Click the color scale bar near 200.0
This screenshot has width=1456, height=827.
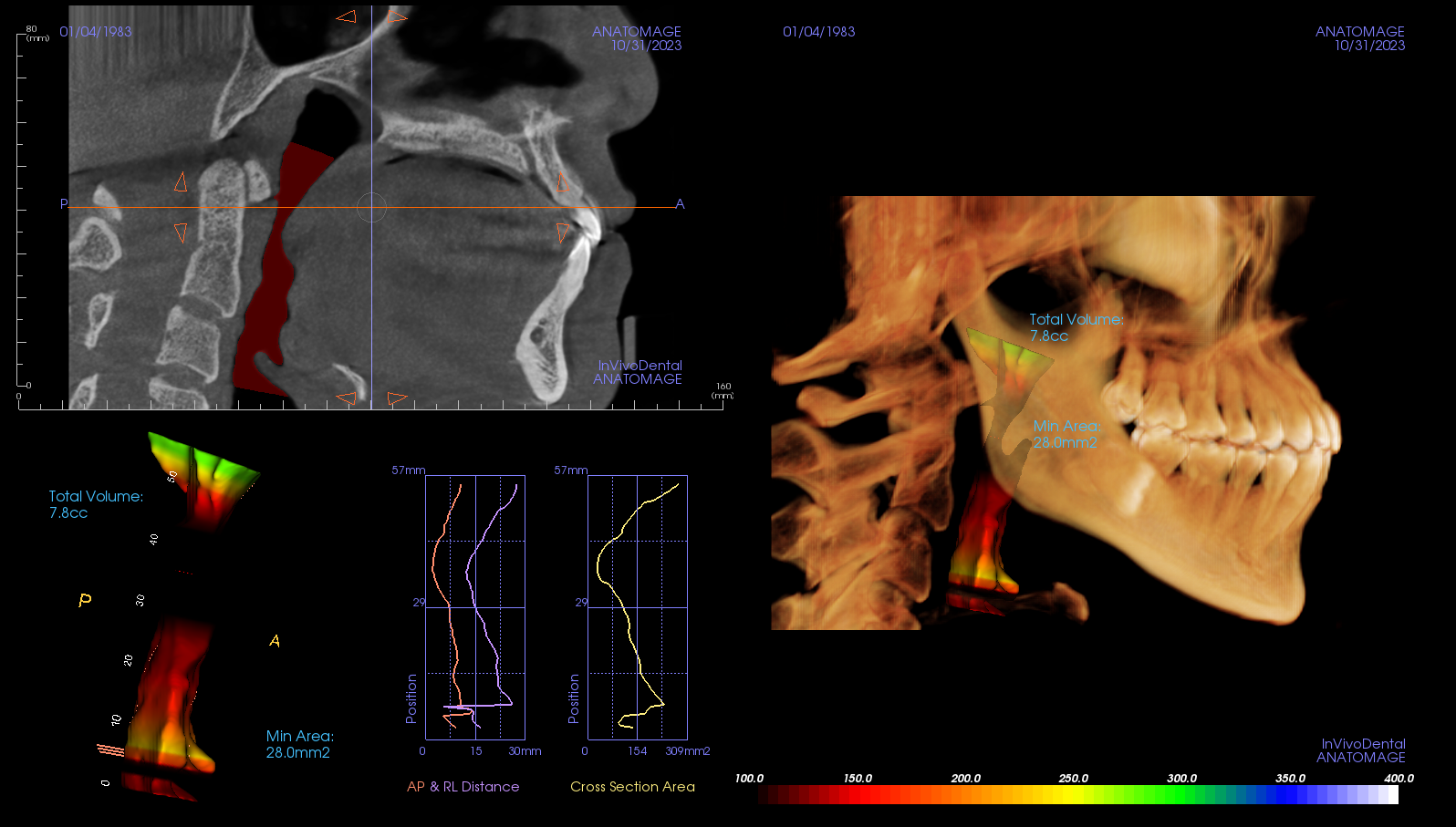point(966,795)
